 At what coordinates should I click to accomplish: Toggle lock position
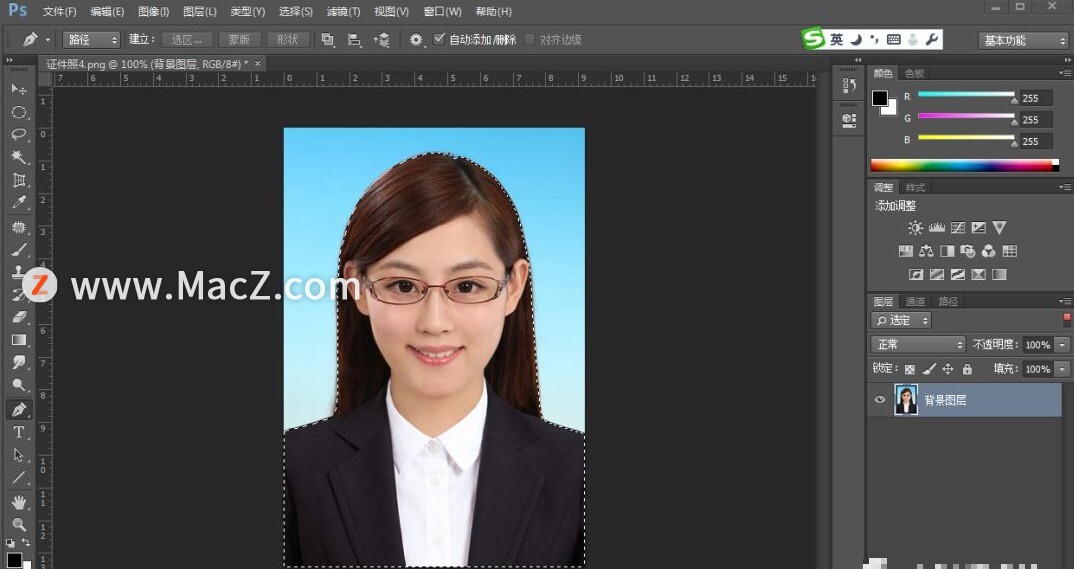pos(948,369)
